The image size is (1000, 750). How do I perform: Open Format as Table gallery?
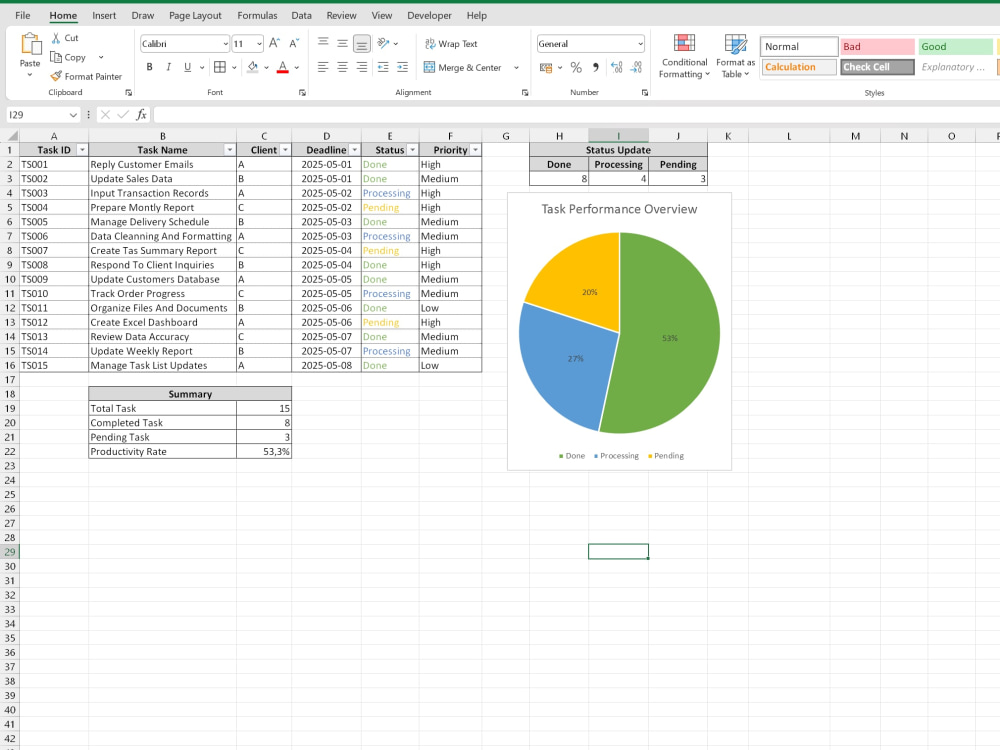coord(735,57)
